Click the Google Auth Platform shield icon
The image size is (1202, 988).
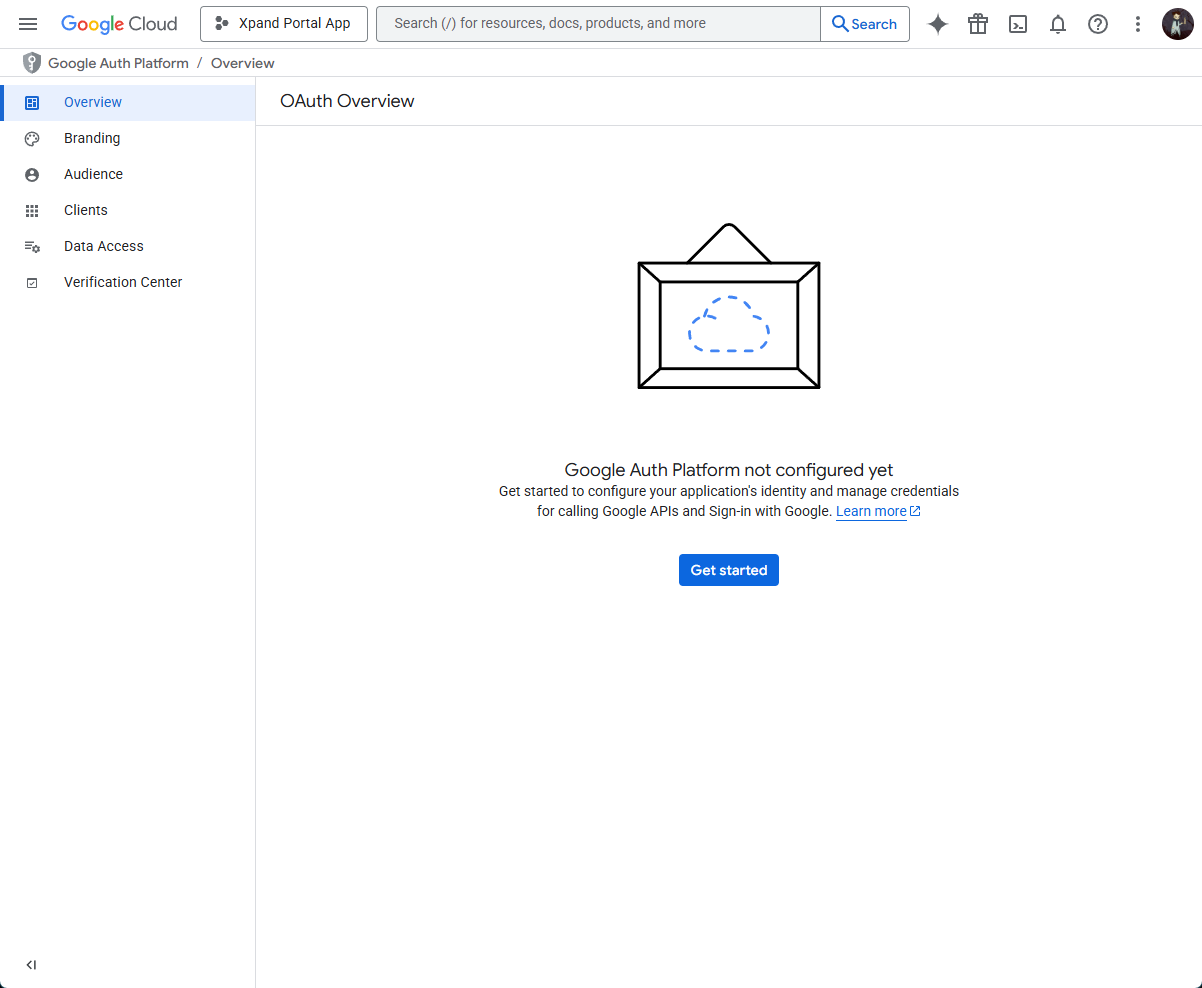(x=32, y=63)
